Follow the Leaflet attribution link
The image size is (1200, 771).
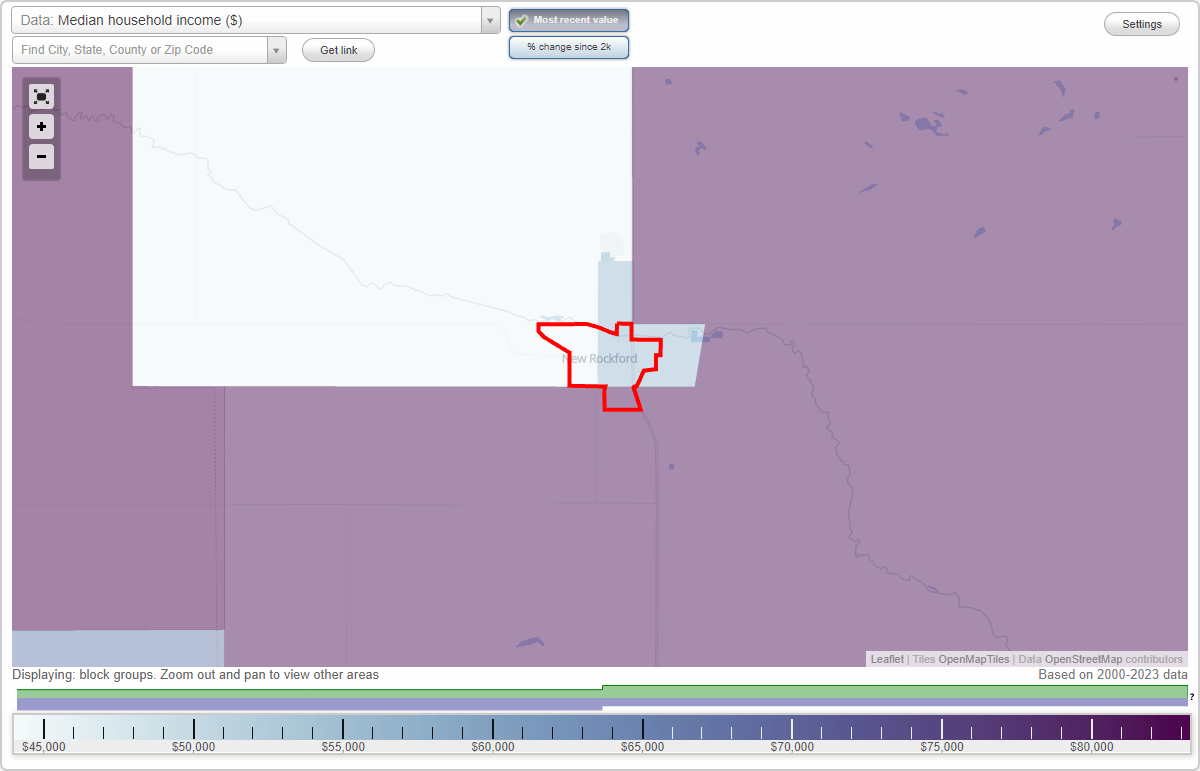[x=886, y=659]
